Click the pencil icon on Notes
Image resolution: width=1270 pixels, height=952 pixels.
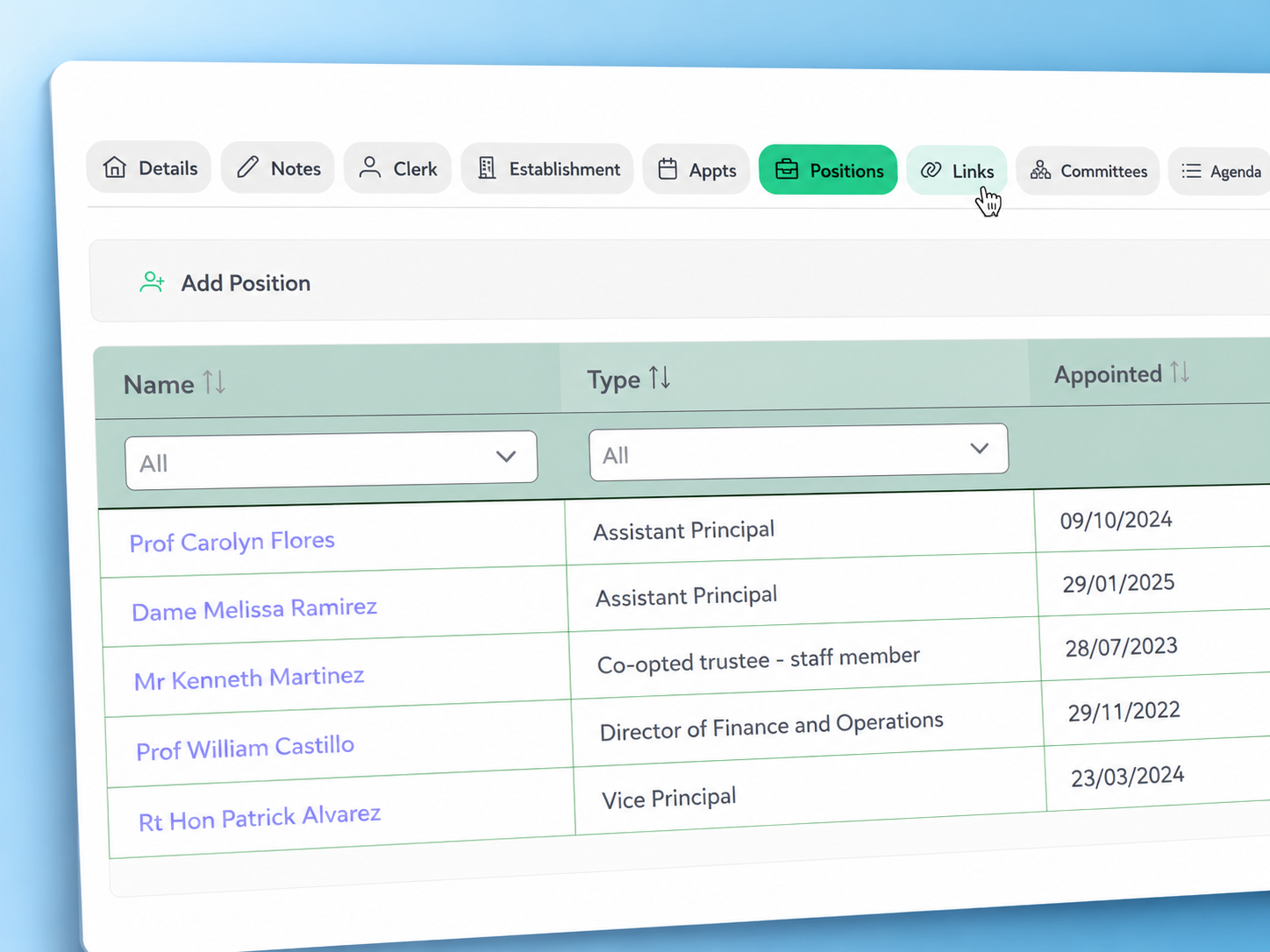[248, 167]
